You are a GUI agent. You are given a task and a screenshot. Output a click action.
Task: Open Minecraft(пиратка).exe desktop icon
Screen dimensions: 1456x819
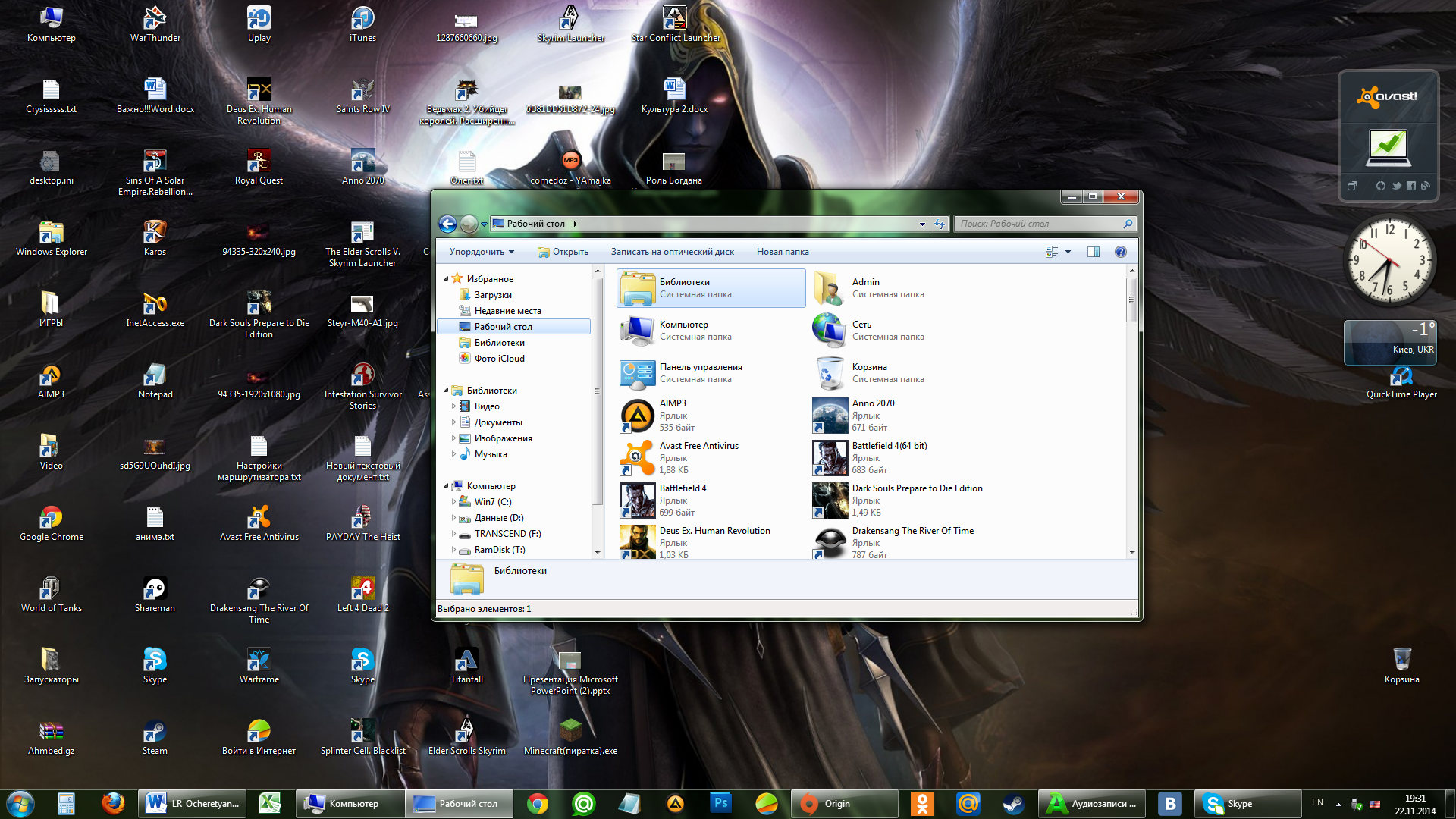pos(570,737)
